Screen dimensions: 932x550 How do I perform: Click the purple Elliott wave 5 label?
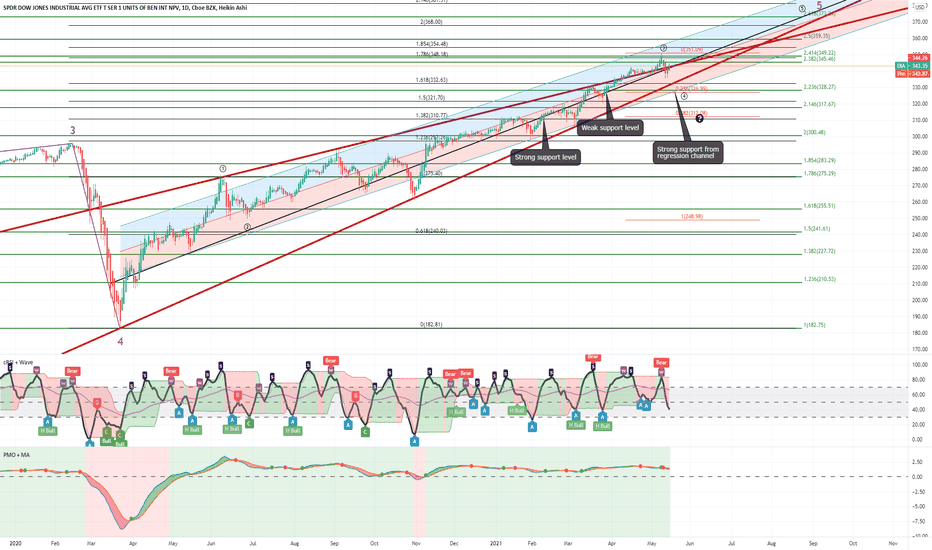819,5
